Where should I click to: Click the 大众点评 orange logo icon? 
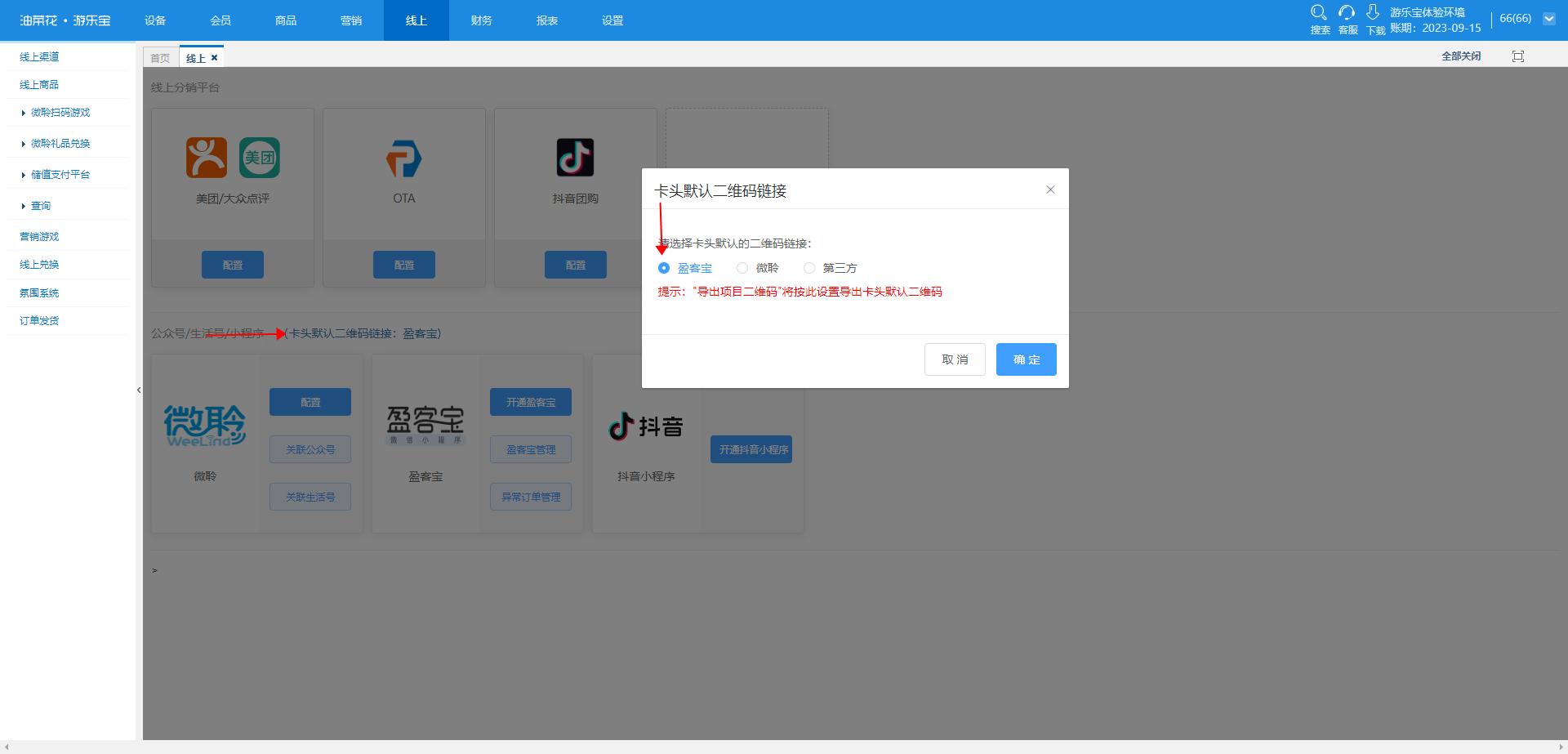207,158
